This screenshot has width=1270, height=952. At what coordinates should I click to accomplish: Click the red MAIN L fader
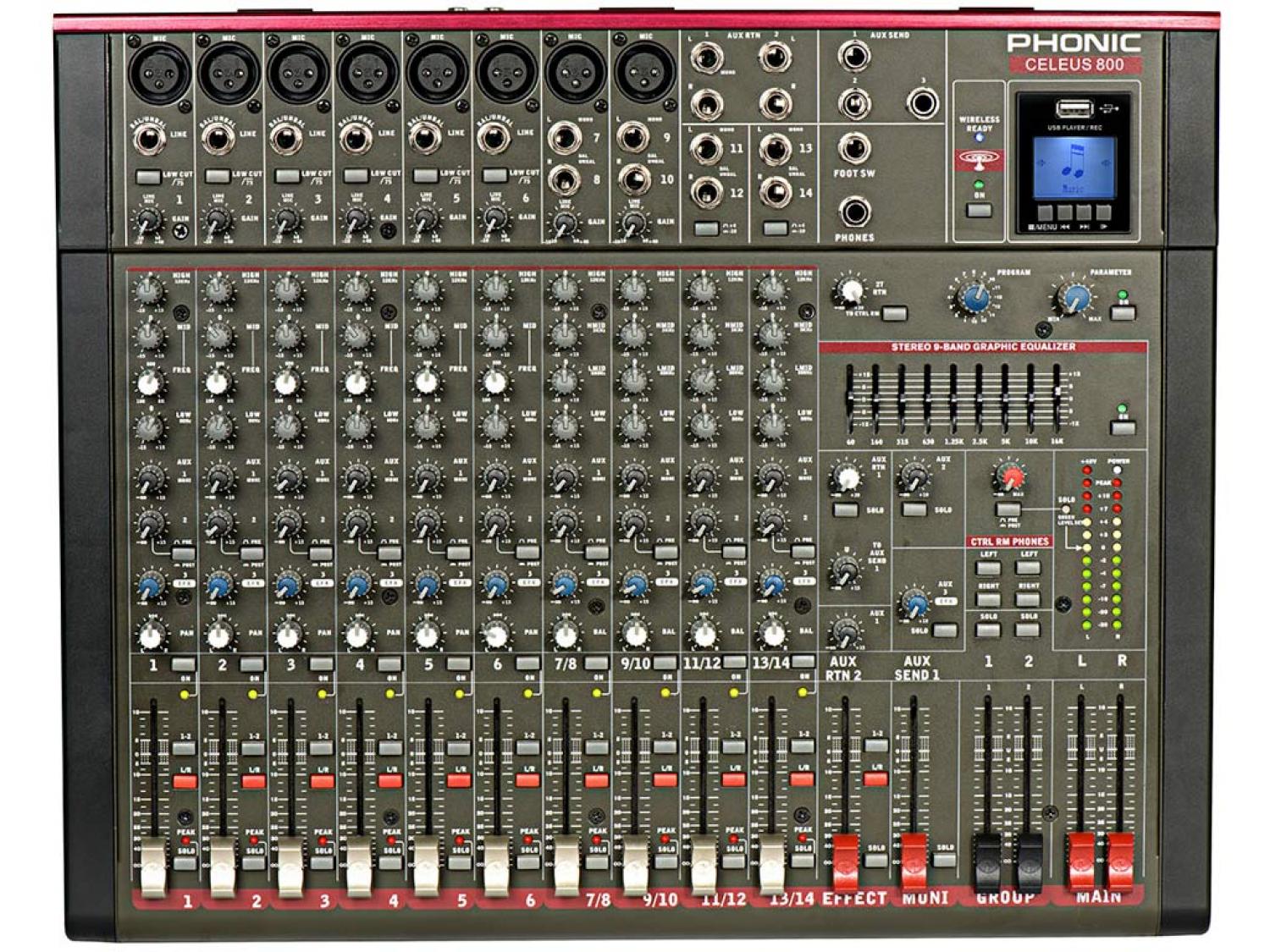pyautogui.click(x=1079, y=860)
